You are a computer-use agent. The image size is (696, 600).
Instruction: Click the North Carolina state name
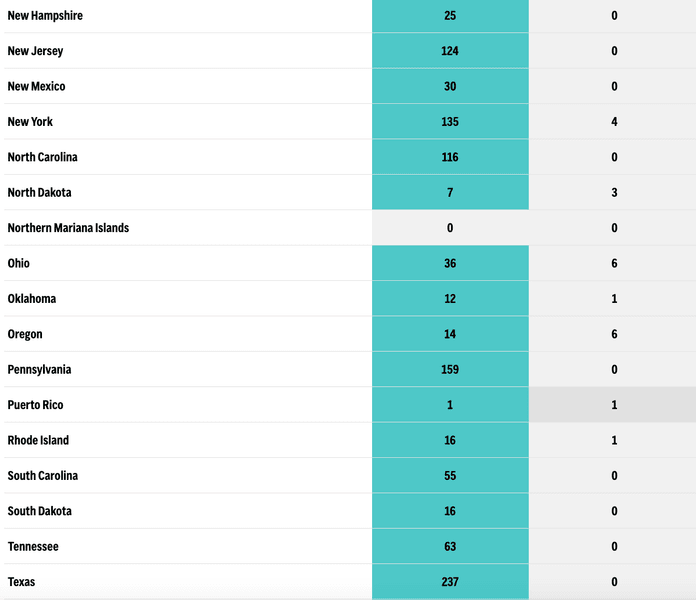click(42, 157)
